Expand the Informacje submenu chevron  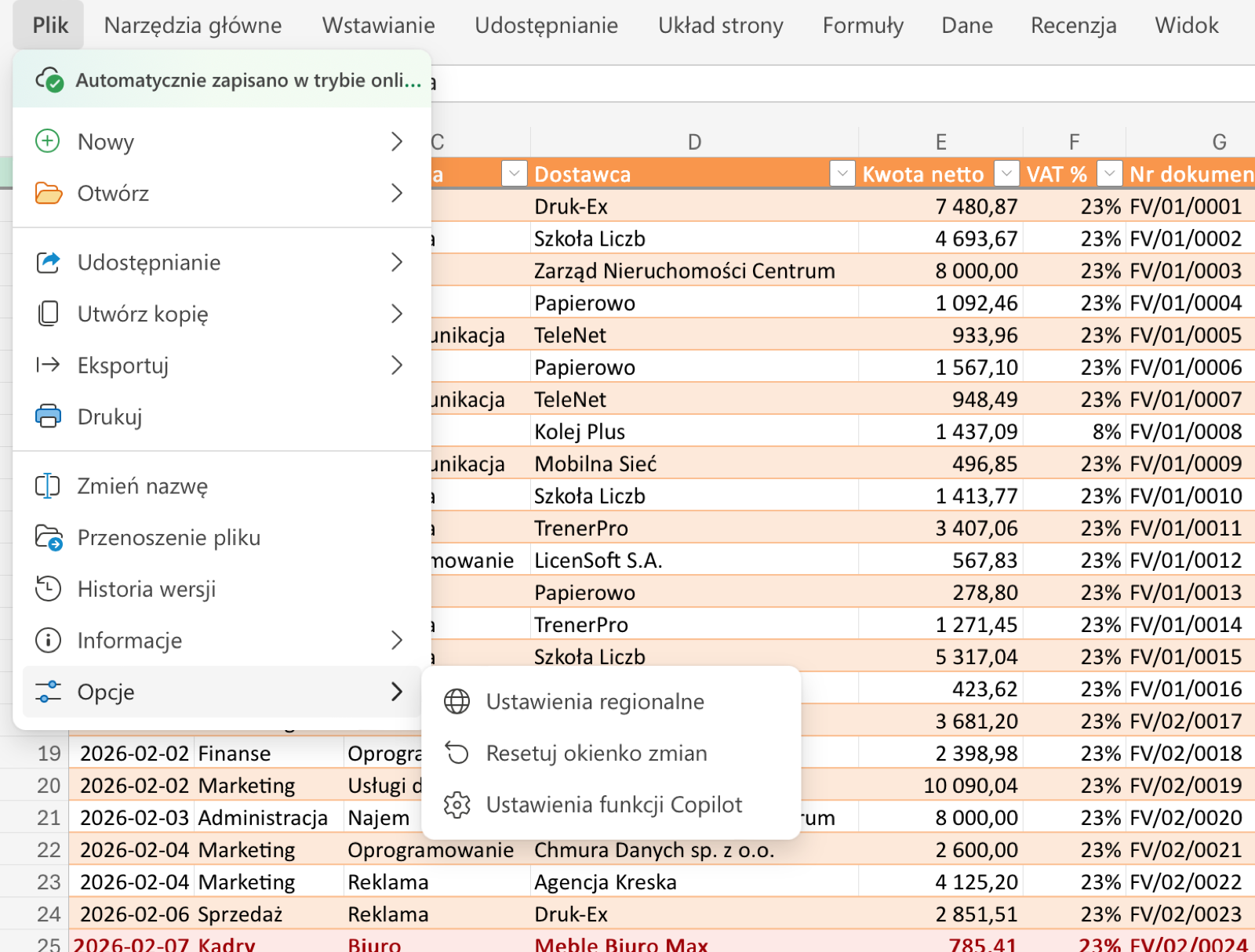click(x=397, y=641)
